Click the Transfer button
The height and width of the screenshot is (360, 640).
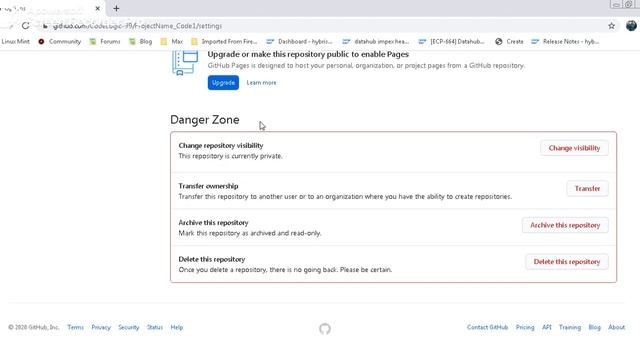[x=587, y=189]
